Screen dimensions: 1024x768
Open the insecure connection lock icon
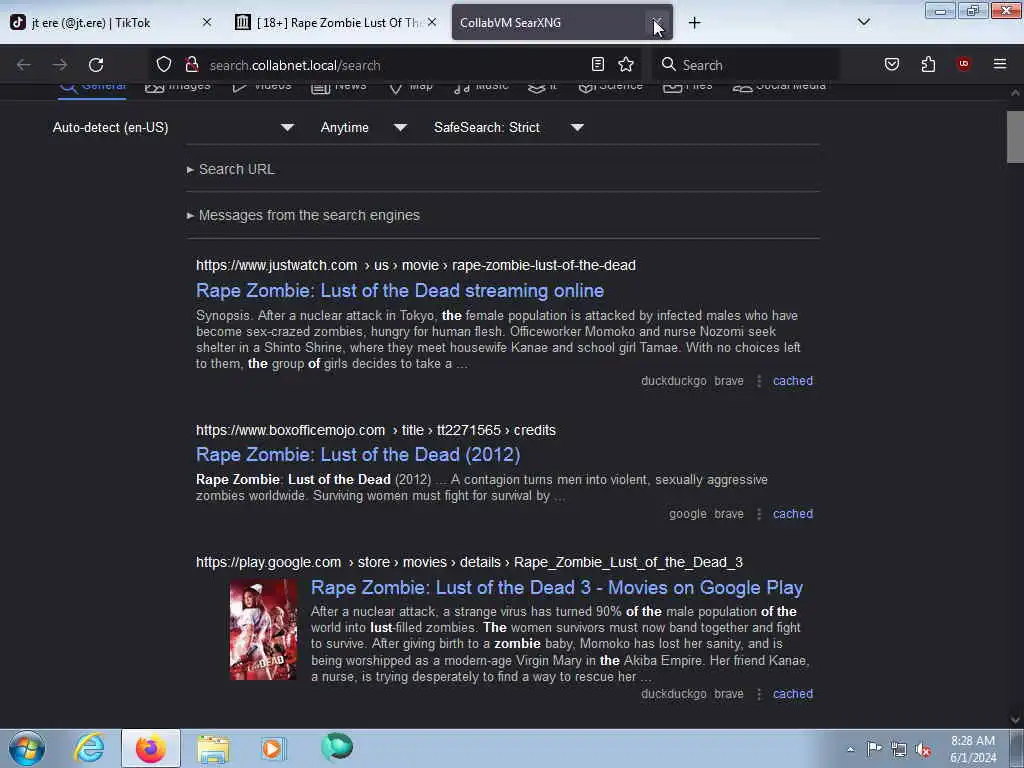point(191,64)
